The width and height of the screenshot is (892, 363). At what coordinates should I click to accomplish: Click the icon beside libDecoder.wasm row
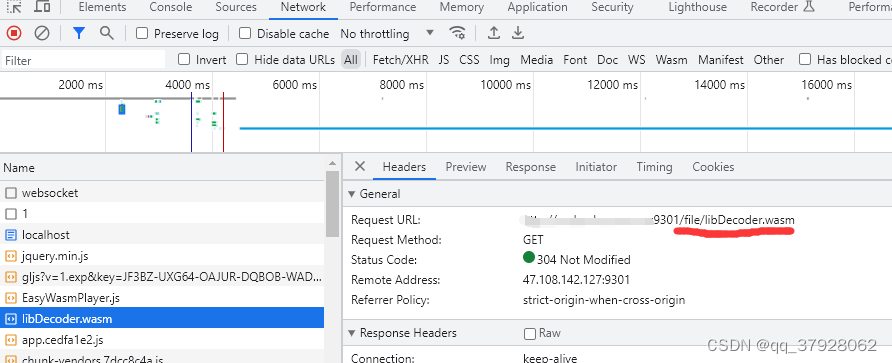click(11, 319)
